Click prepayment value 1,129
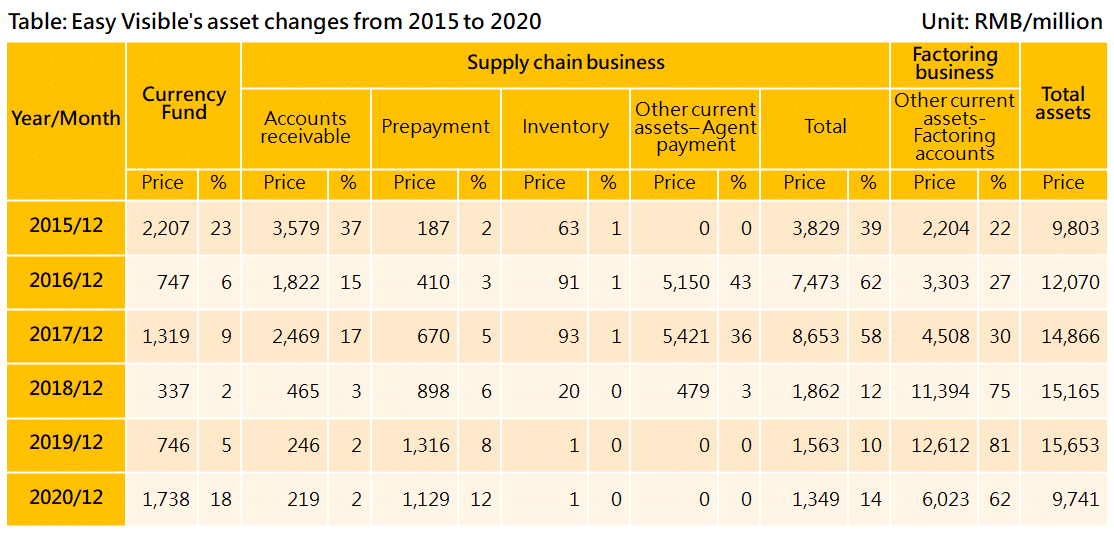The image size is (1114, 533). coord(426,500)
